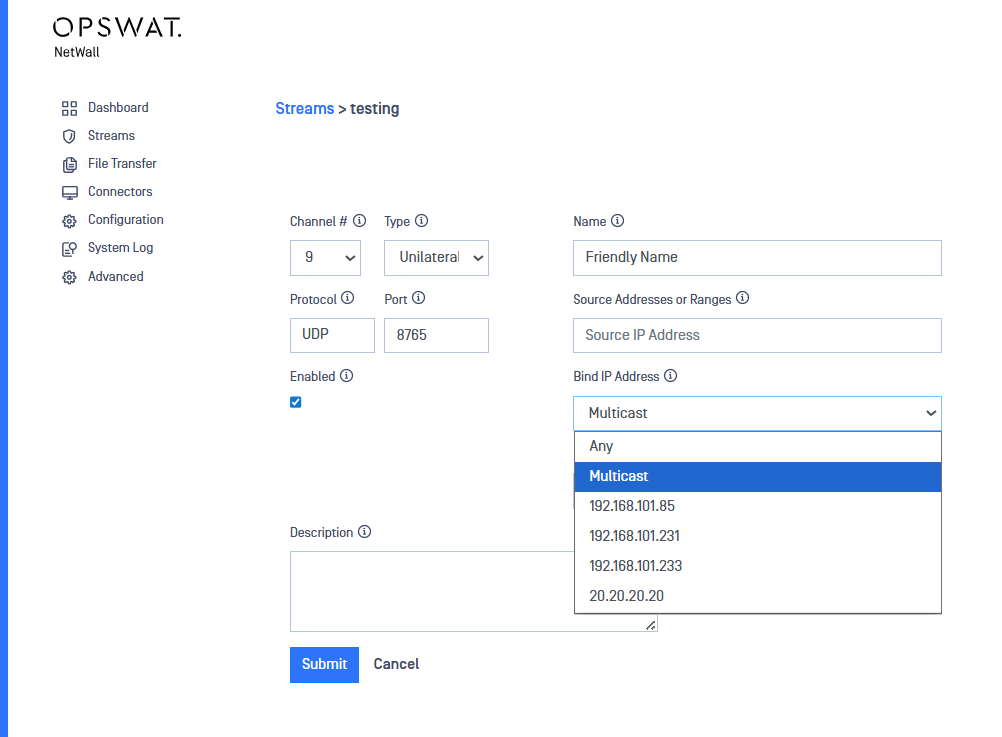Expand the Type dropdown showing Unilateral
Screen dimensions: 1002x737
tap(436, 257)
